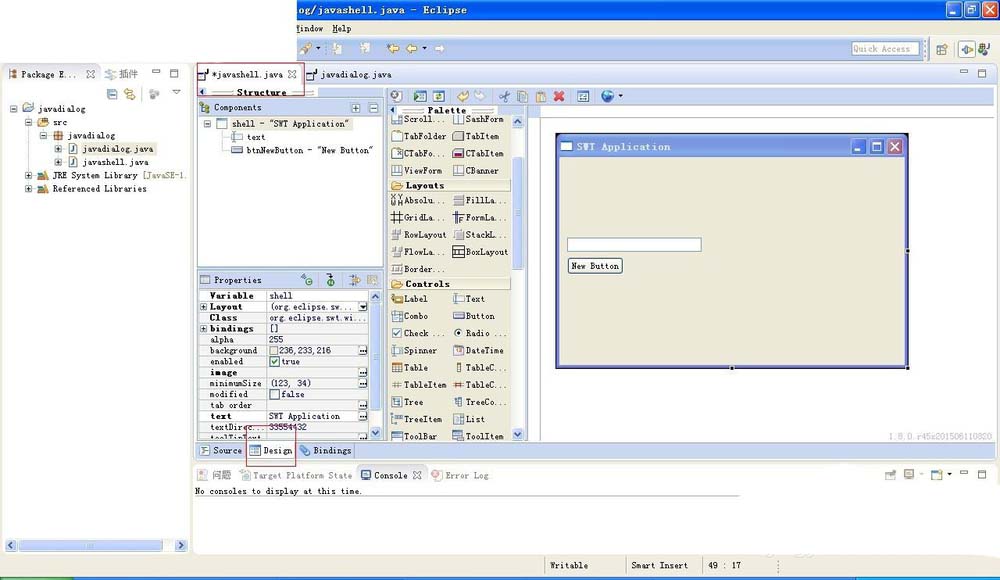Screen dimensions: 1000x580
Task: Collapse the shell node in the Components tree
Action: click(207, 124)
